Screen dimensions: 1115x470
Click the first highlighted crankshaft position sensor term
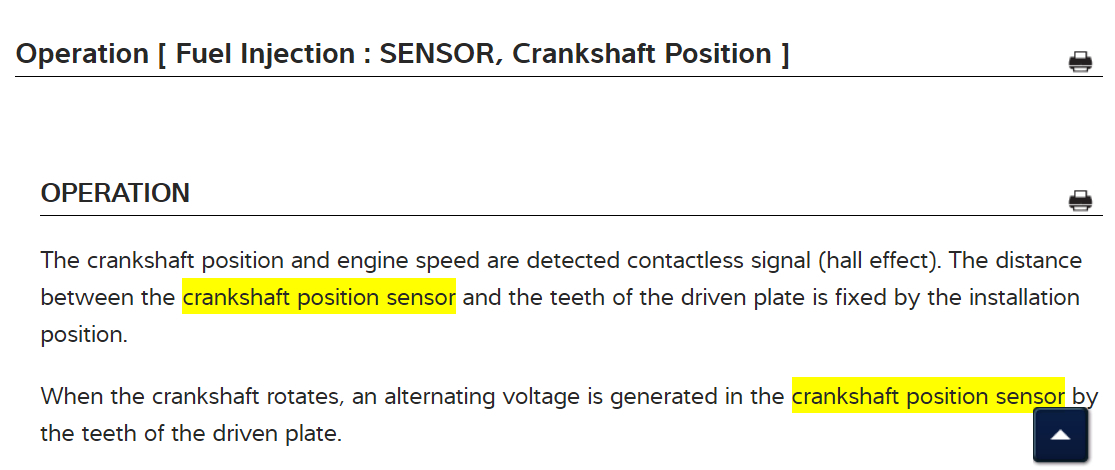[318, 298]
